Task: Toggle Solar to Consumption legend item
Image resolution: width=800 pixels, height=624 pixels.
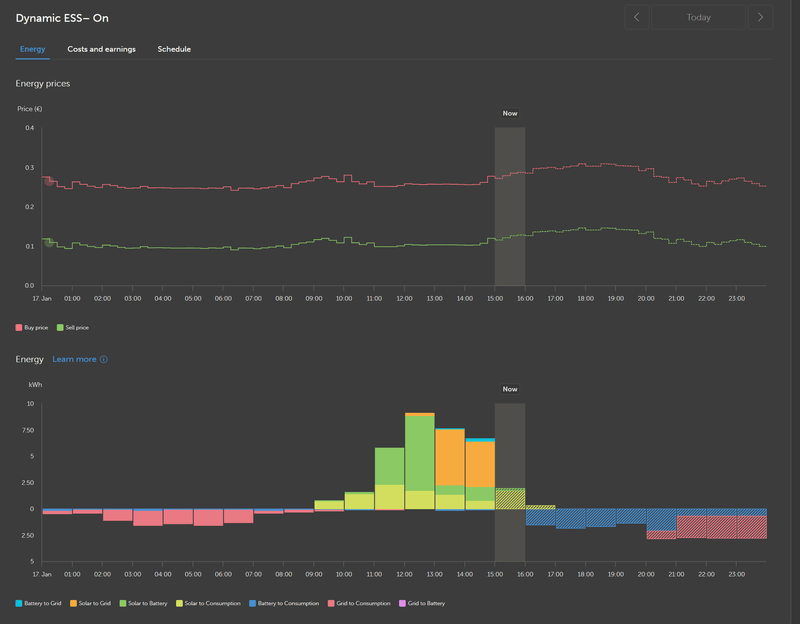Action: 208,603
